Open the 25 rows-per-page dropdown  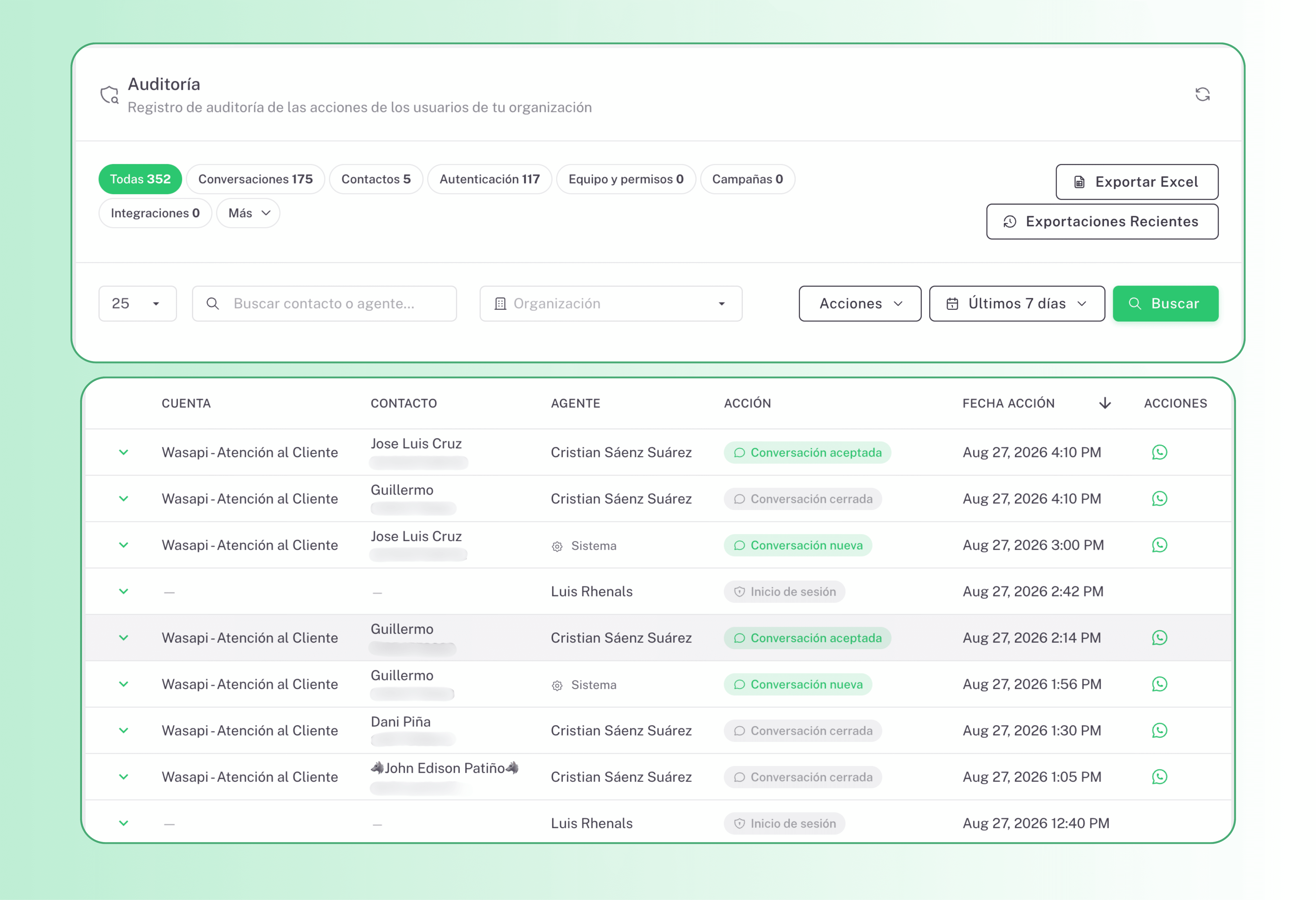coord(138,303)
